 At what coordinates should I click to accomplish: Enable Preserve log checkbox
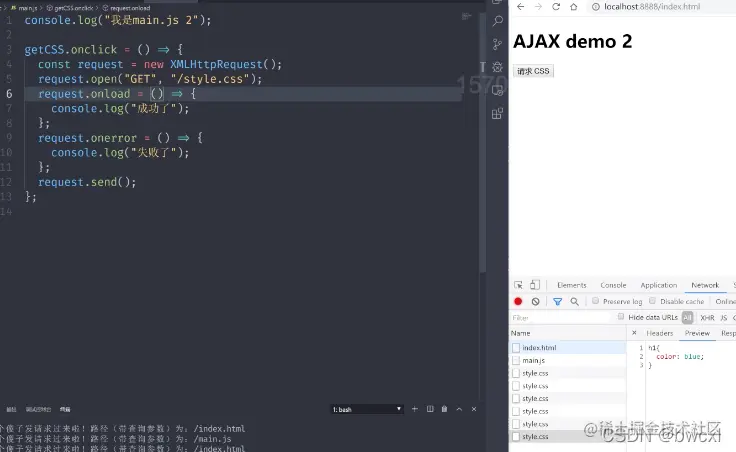pos(595,301)
